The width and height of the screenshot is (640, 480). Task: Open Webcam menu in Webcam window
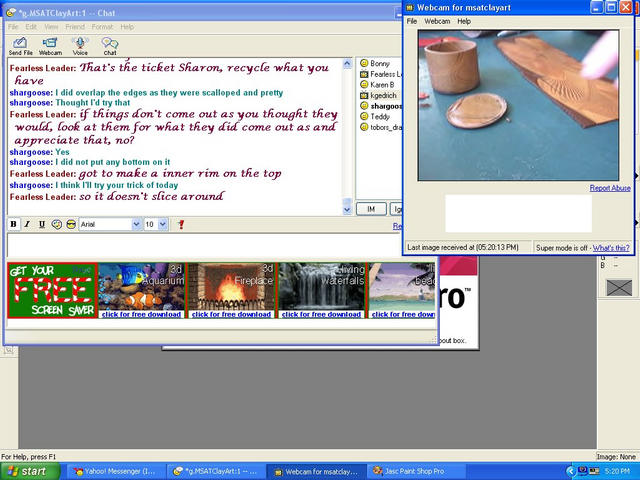pos(437,21)
